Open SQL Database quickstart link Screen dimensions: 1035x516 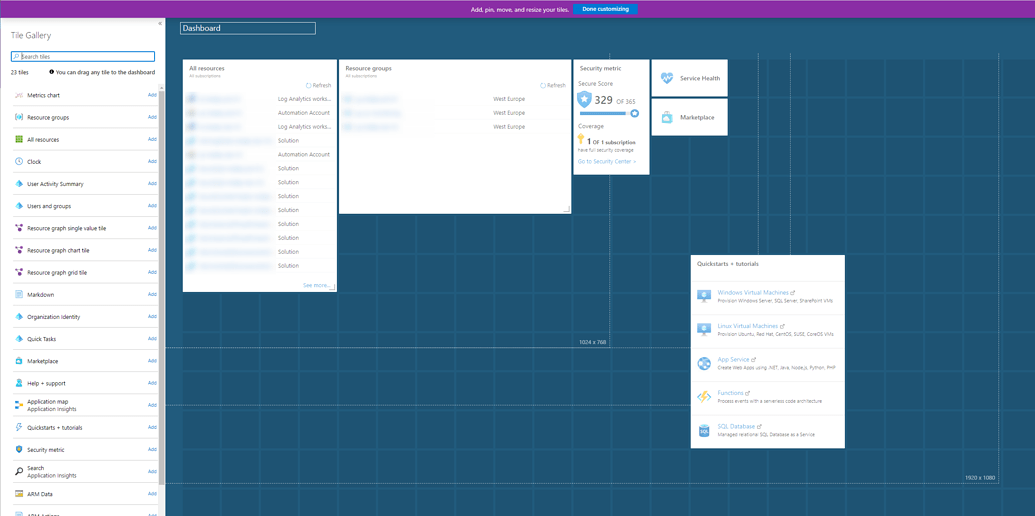coord(736,426)
